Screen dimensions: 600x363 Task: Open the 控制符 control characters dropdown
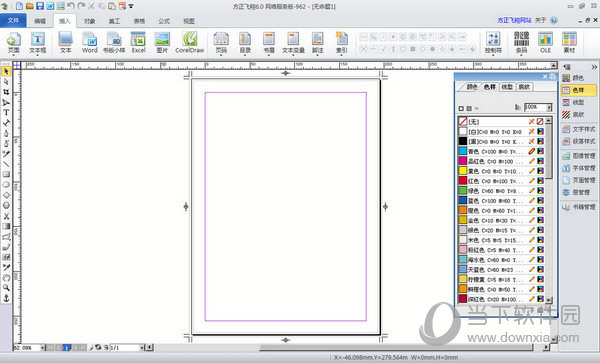[x=493, y=55]
